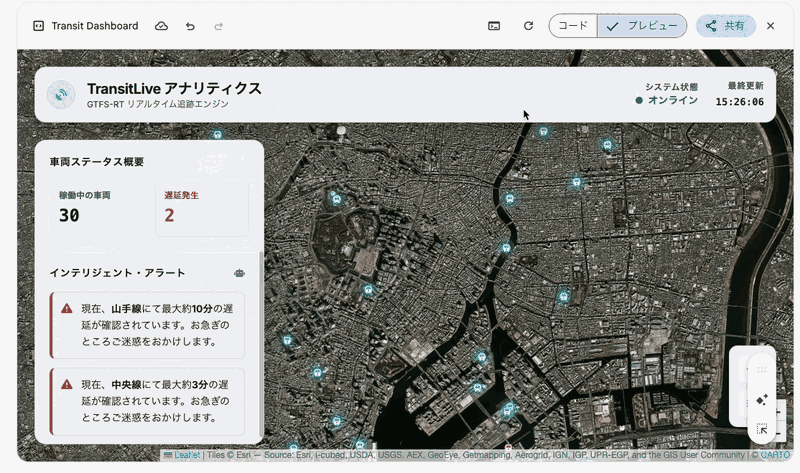Click the train marker just above the status panel
The width and height of the screenshot is (800, 473).
pyautogui.click(x=218, y=135)
